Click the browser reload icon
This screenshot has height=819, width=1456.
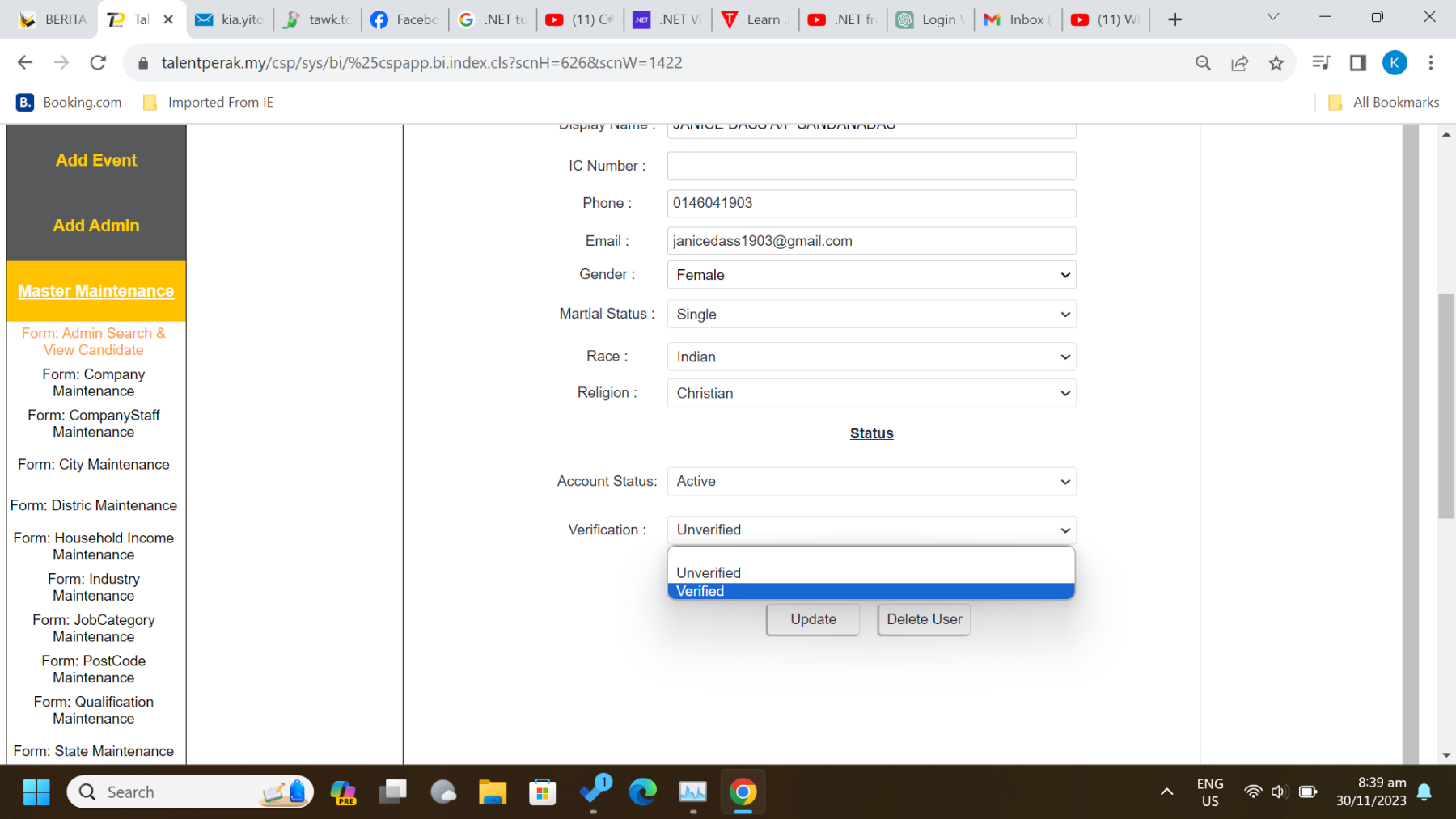click(98, 63)
